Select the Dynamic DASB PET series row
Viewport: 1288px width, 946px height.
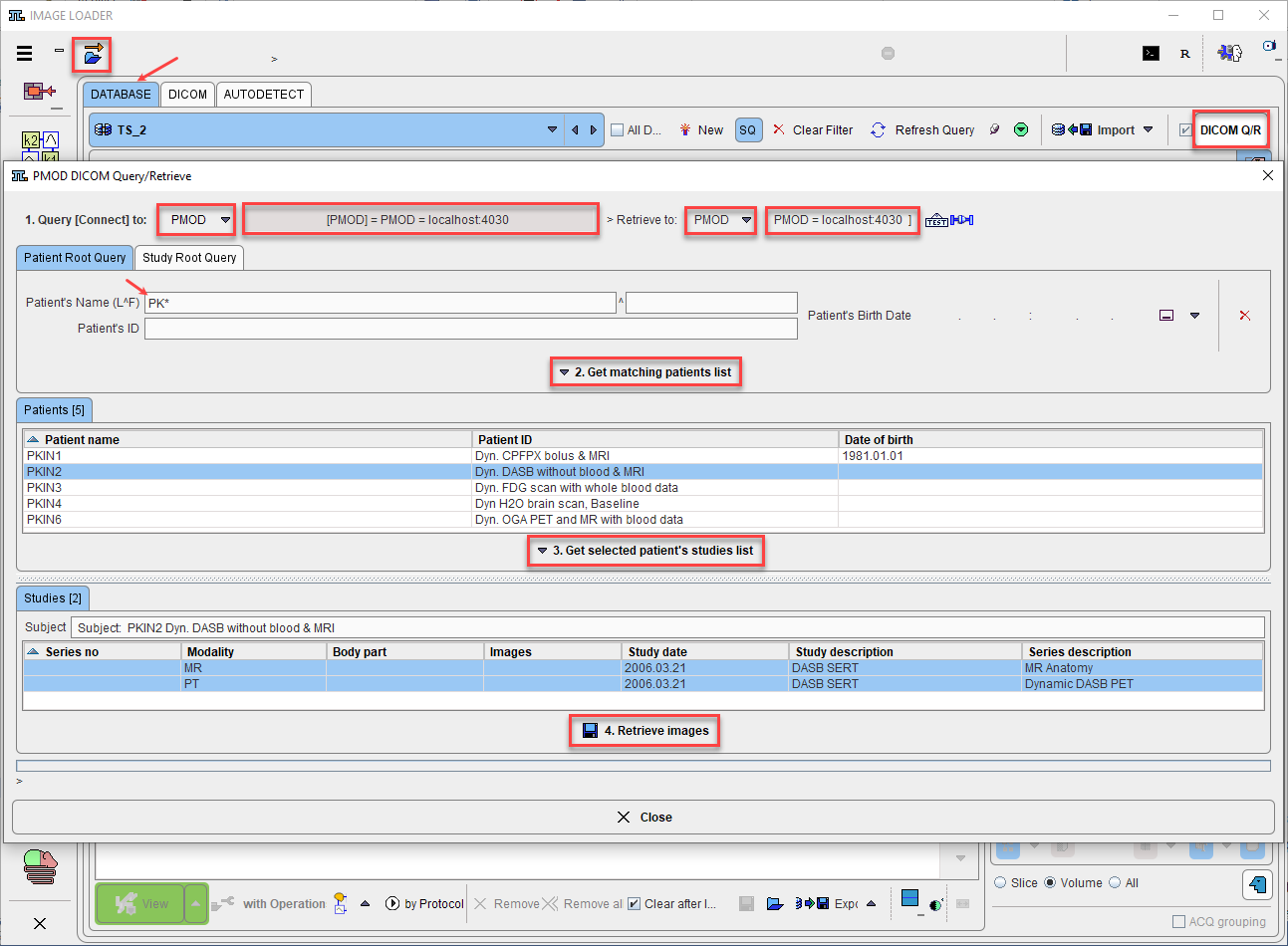coord(644,684)
